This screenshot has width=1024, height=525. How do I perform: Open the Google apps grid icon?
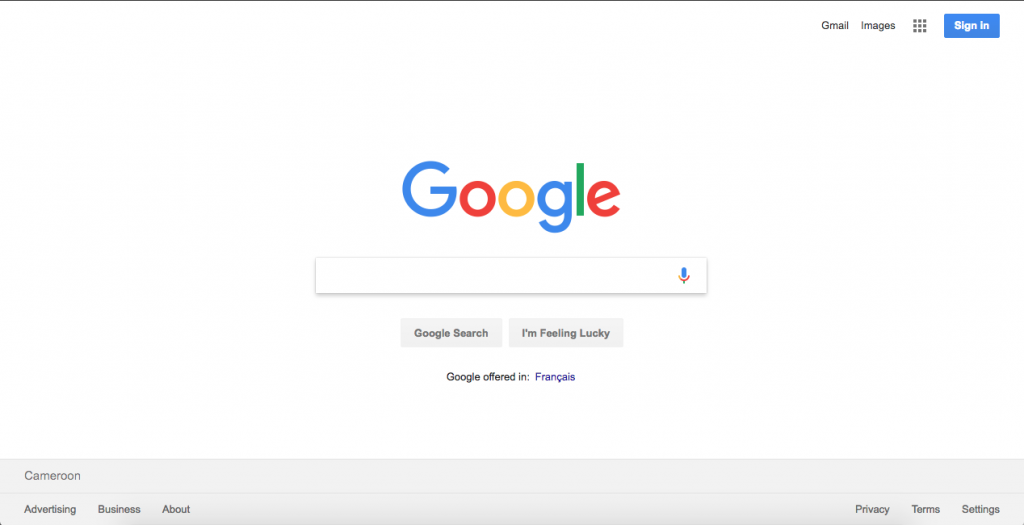point(920,26)
